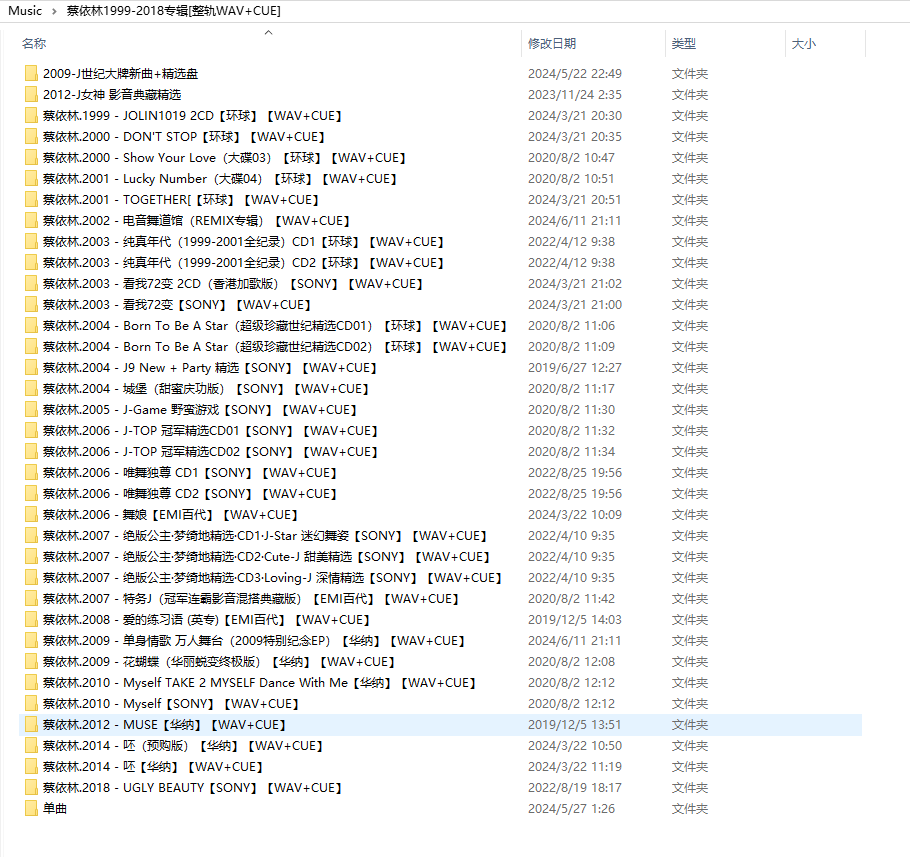The width and height of the screenshot is (910, 857).
Task: Select folder icon for 特务J album
Action: tap(31, 599)
